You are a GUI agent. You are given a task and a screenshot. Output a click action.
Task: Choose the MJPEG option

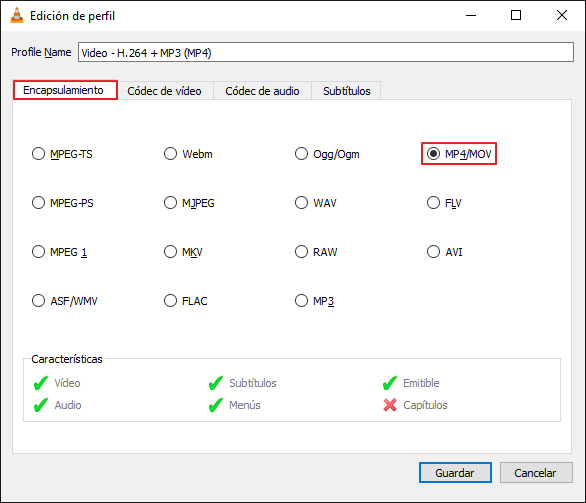click(189, 203)
